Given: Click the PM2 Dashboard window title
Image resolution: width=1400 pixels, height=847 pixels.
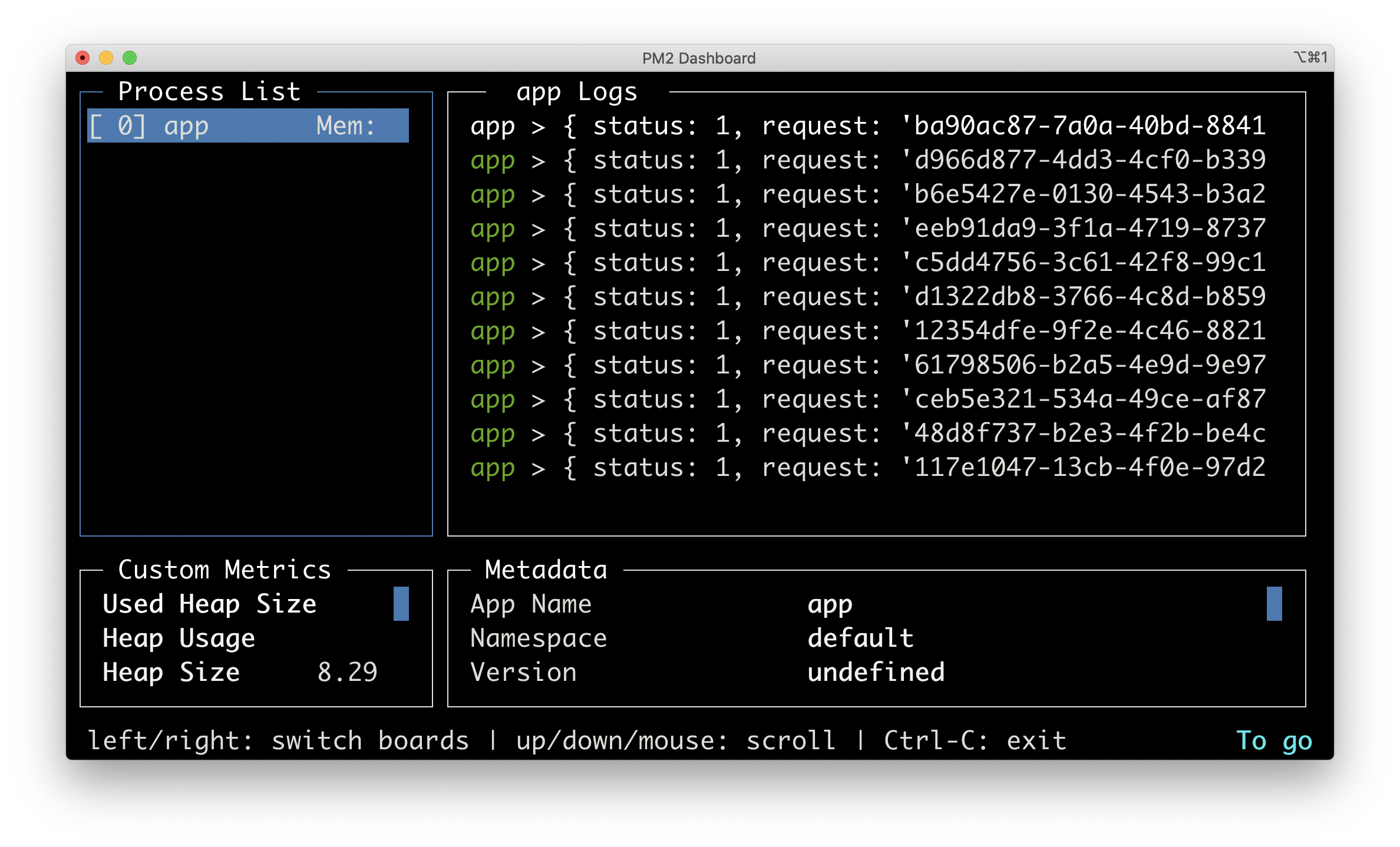Looking at the screenshot, I should coord(699,58).
